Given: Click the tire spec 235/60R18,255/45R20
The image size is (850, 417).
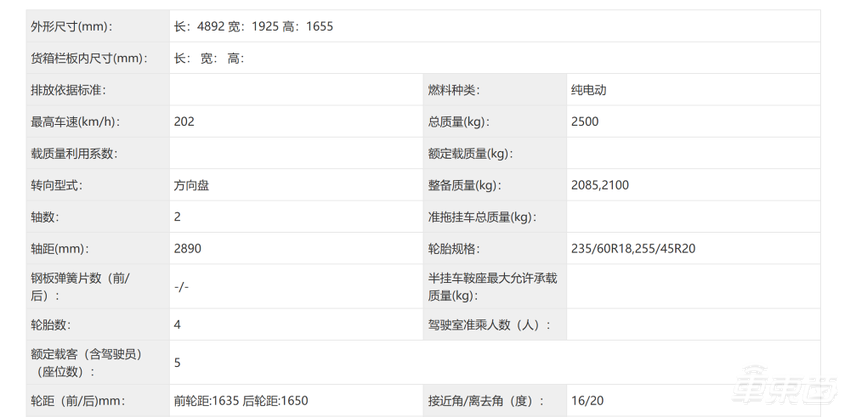Looking at the screenshot, I should 631,248.
